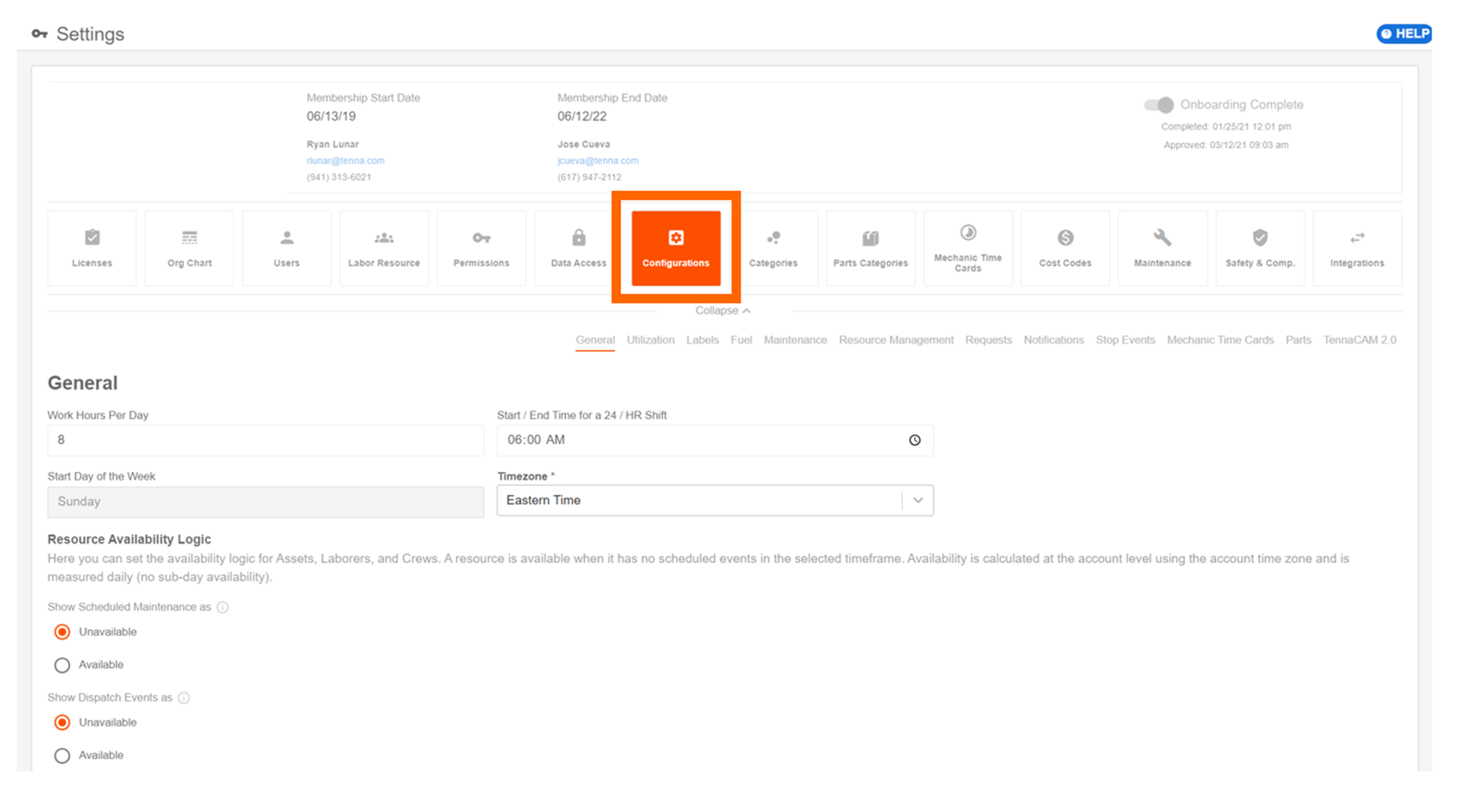Open the Licenses settings tile

tap(92, 247)
